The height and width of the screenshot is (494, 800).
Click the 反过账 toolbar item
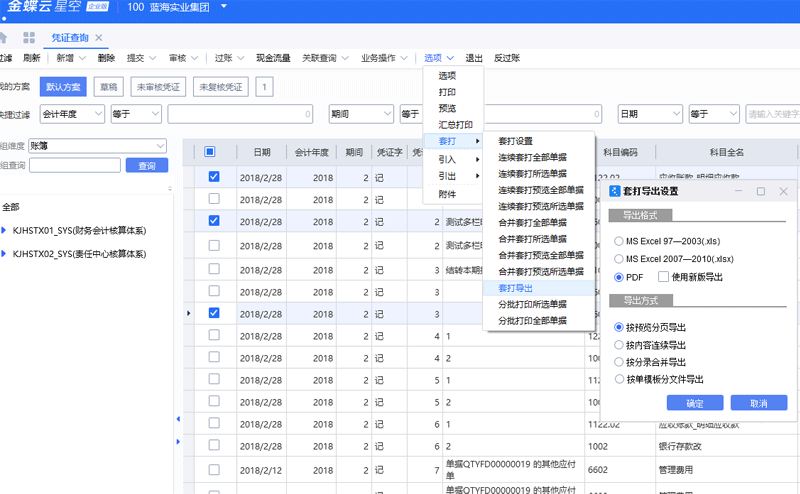507,58
